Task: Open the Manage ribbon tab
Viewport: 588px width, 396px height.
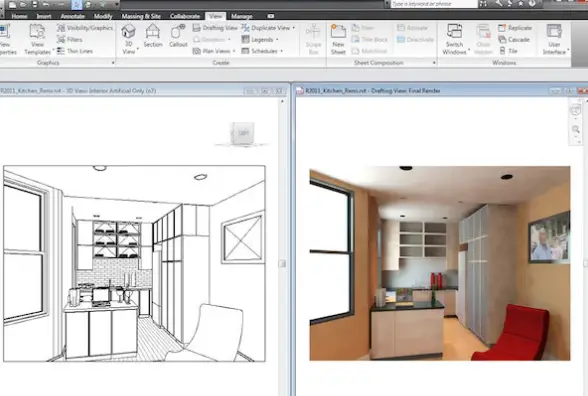Action: pos(242,16)
